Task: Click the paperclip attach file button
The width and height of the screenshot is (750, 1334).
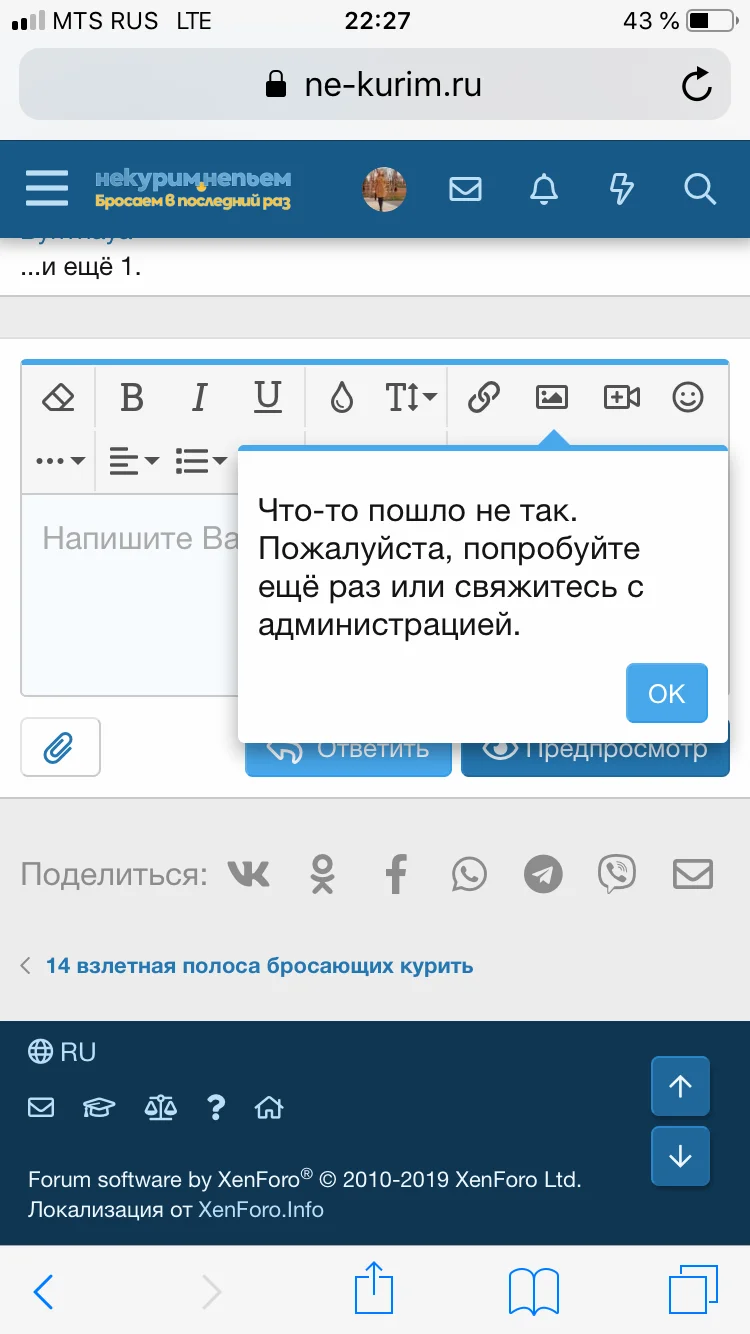Action: (x=60, y=747)
